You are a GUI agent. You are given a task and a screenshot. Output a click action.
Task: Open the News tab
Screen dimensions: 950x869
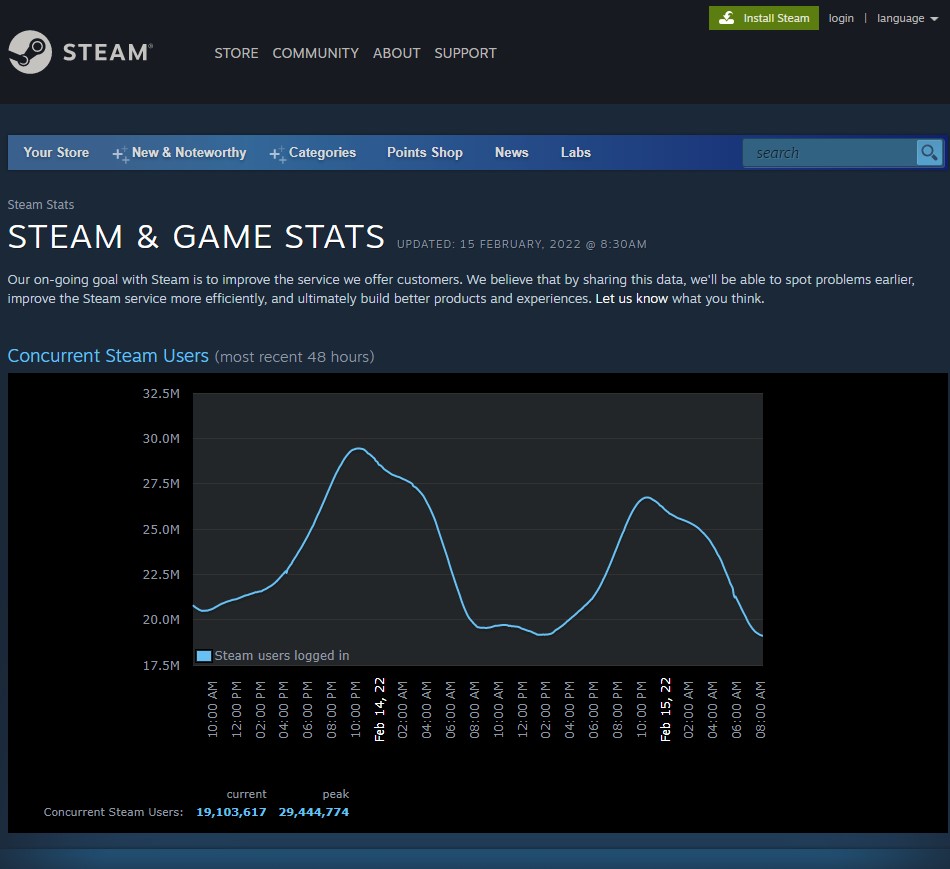[x=511, y=153]
